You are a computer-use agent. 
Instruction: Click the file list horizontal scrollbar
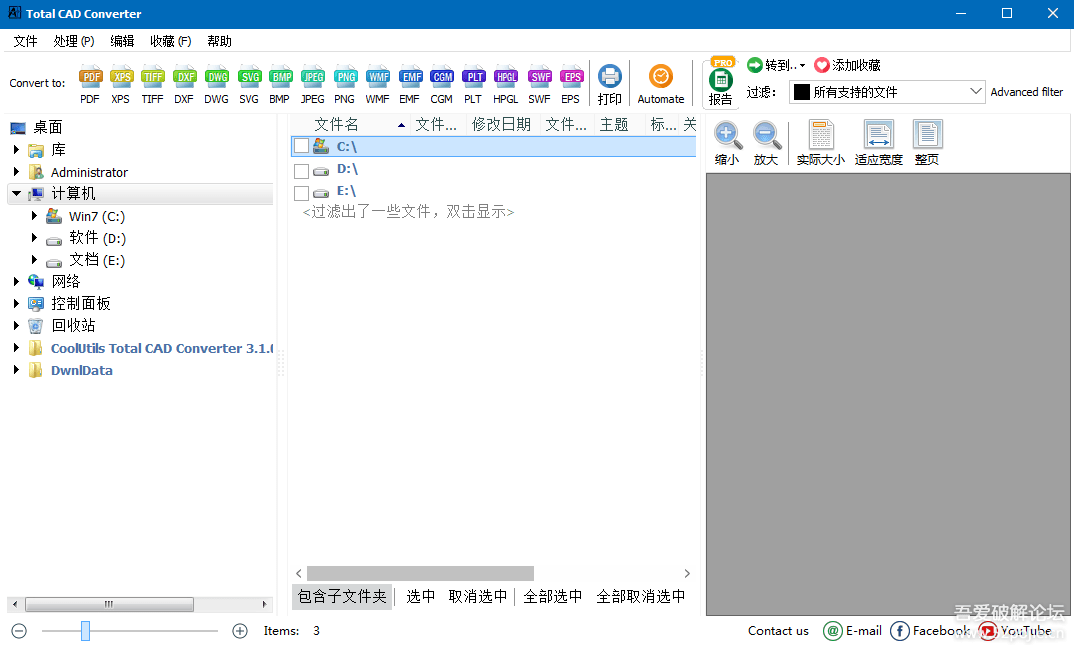(420, 574)
